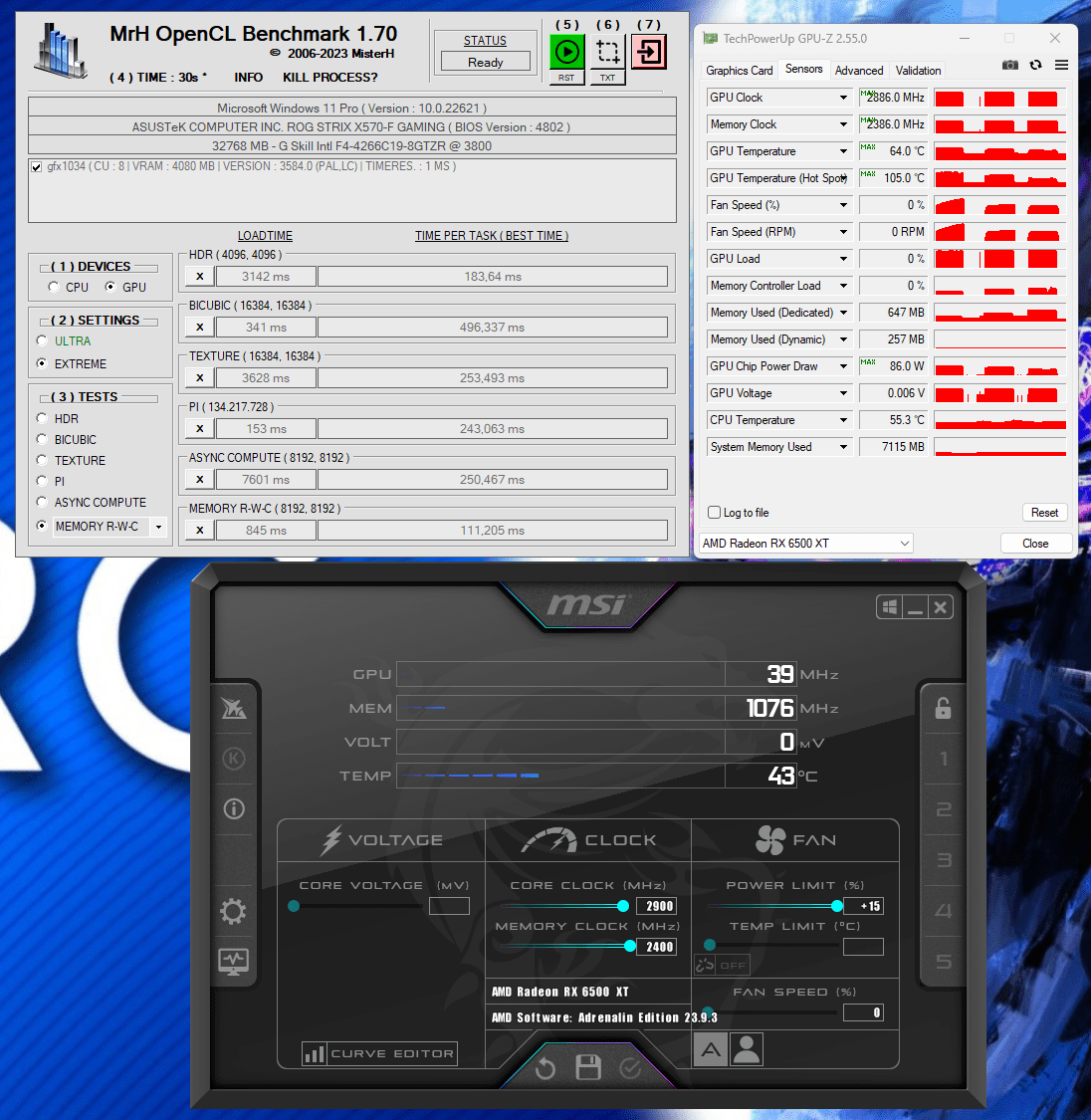Save Afterburner profile with floppy disk icon
This screenshot has width=1091, height=1120.
(588, 1067)
